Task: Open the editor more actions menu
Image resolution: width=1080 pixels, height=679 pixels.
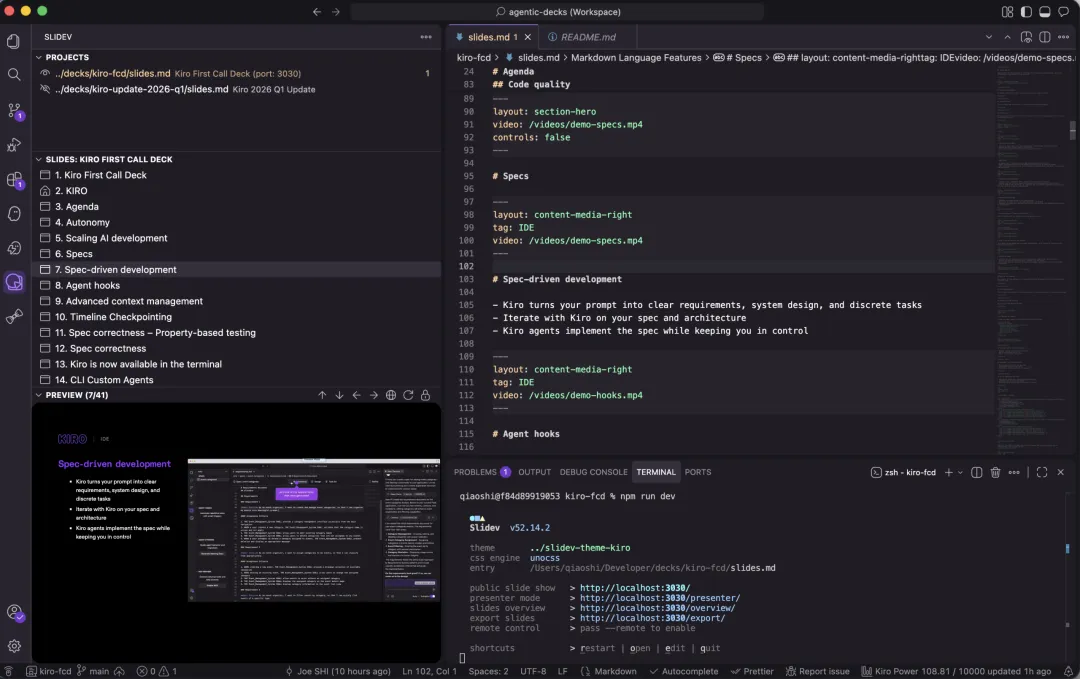Action: tap(1063, 37)
